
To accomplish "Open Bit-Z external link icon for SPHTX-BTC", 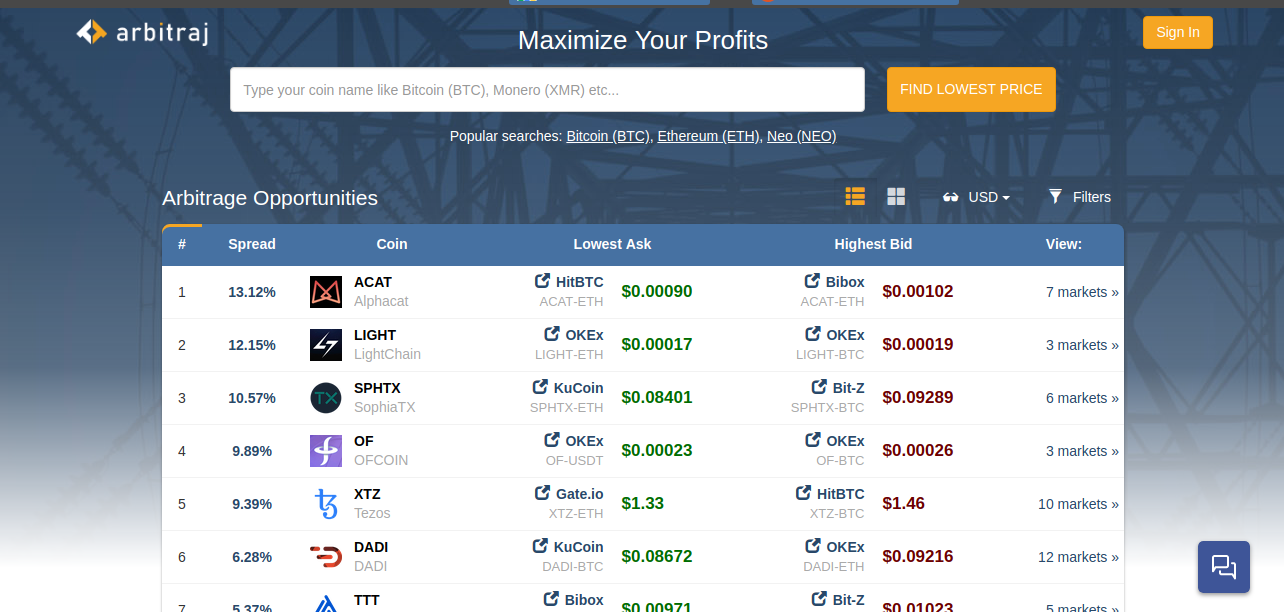I will 820,387.
